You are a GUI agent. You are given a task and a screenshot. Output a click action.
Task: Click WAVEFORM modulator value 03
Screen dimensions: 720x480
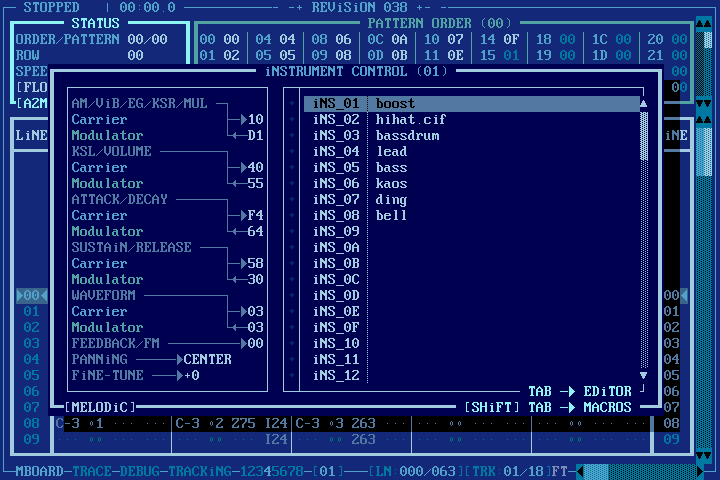pyautogui.click(x=256, y=328)
